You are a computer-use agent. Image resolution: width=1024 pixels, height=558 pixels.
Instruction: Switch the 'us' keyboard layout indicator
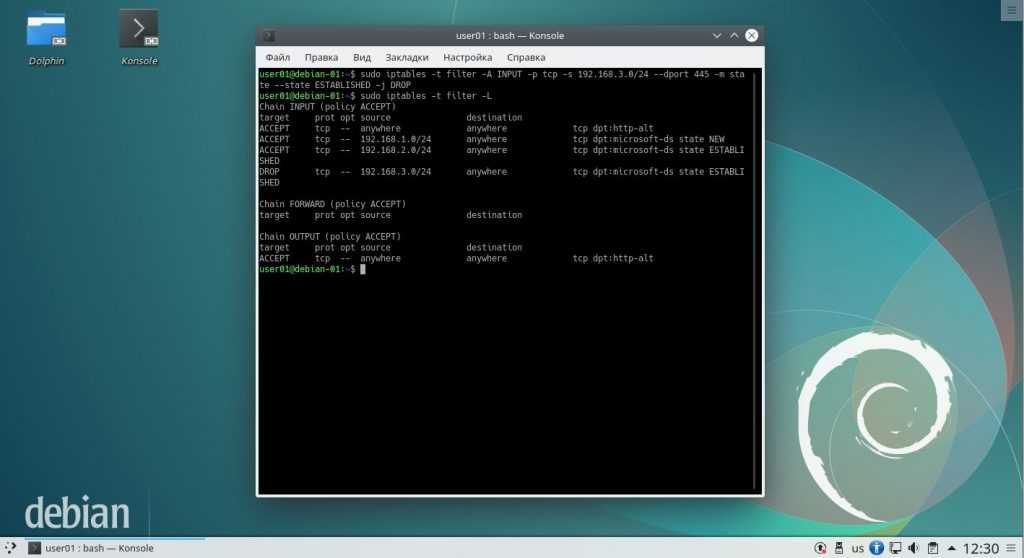tap(858, 549)
